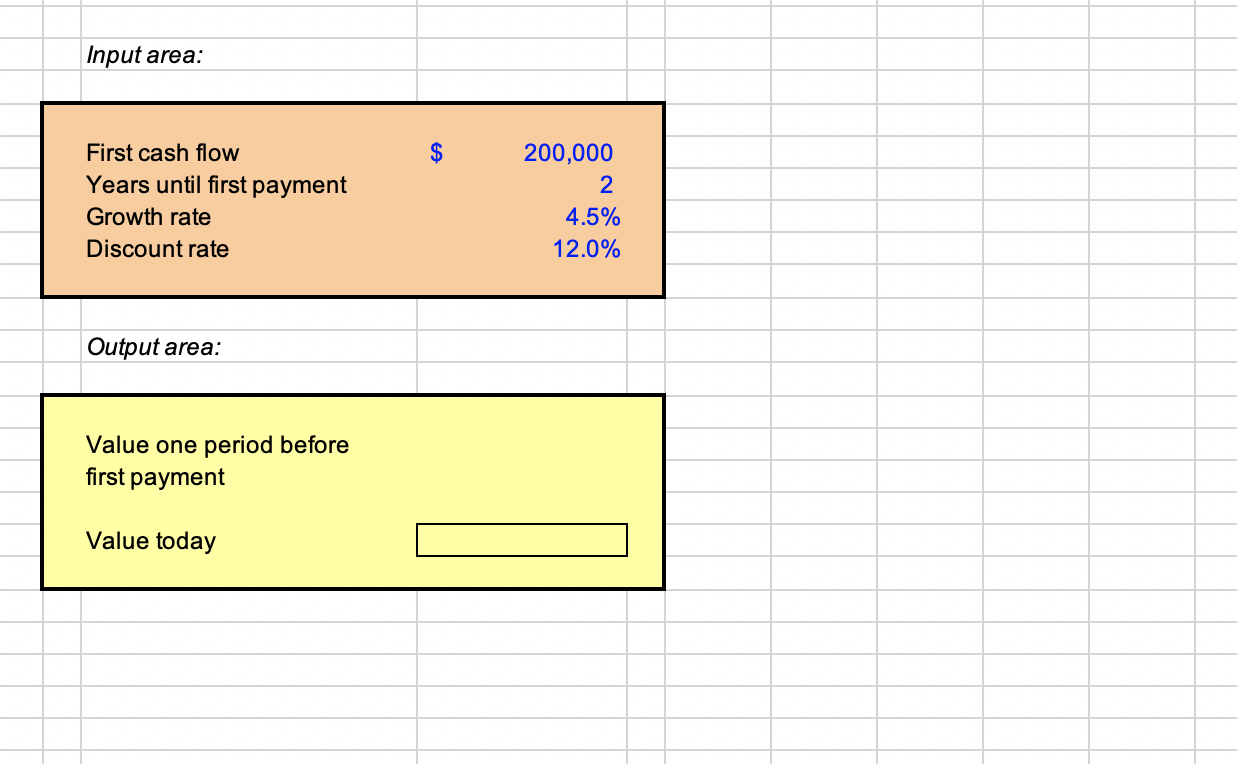This screenshot has width=1237, height=764.
Task: Select the 'Input area:' heading cell
Action: tap(144, 55)
